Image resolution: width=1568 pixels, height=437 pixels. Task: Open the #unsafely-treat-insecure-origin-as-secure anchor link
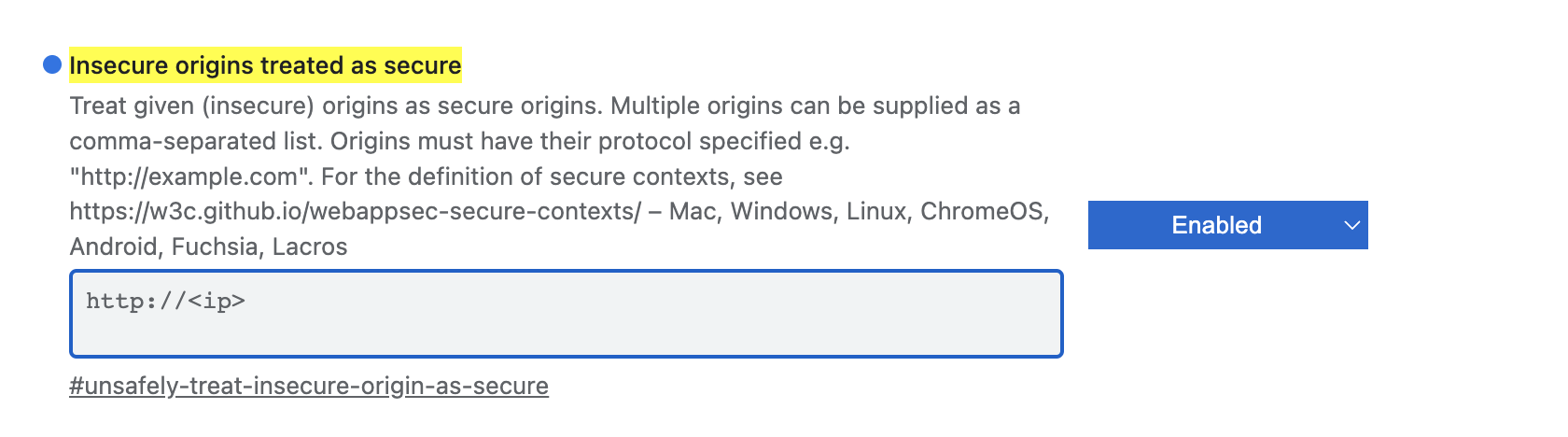click(x=309, y=386)
